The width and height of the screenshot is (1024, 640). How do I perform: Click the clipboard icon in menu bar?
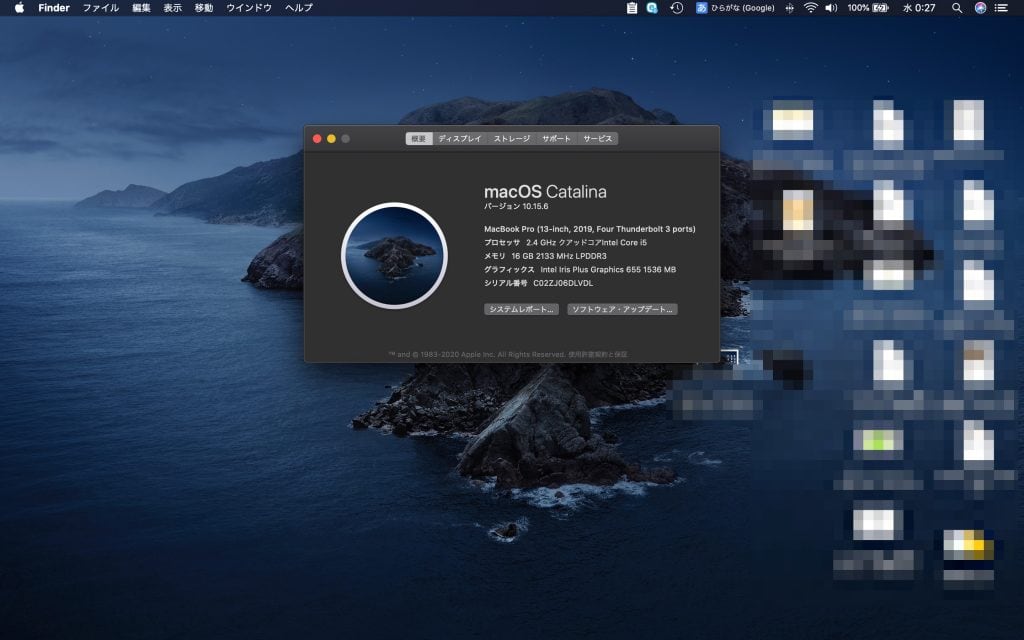tap(632, 8)
